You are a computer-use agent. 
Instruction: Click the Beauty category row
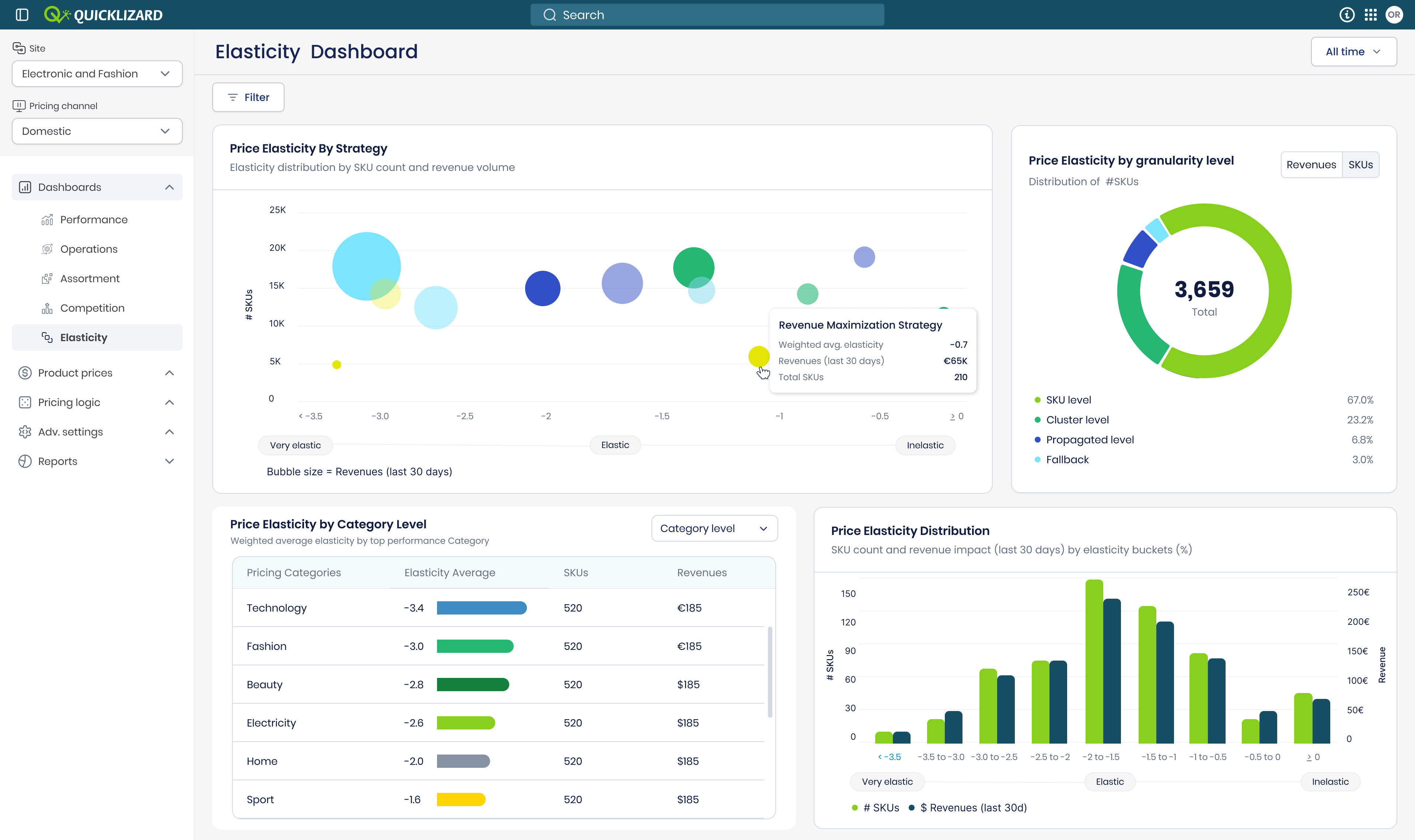click(498, 684)
